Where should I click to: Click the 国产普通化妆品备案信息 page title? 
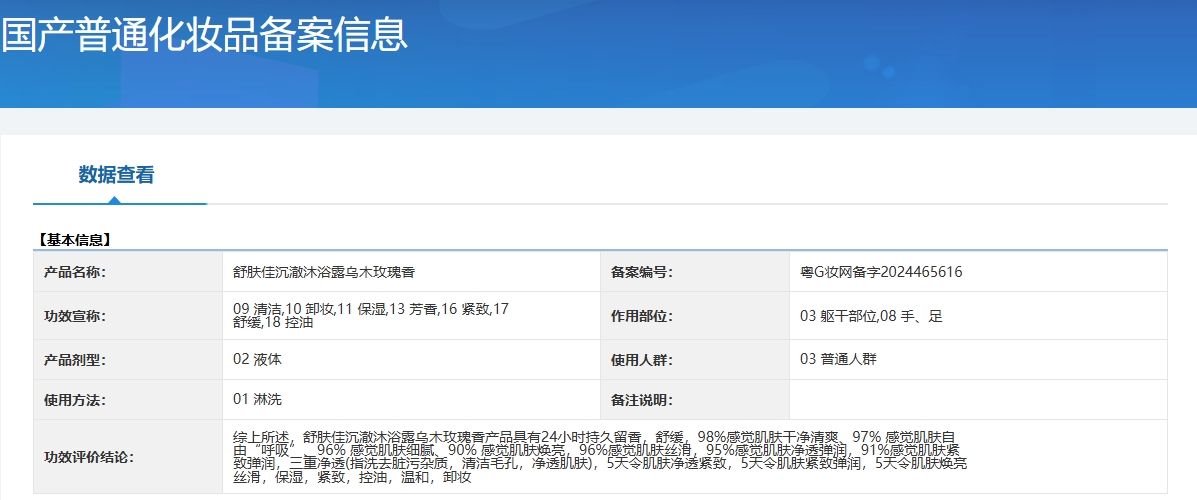(205, 35)
